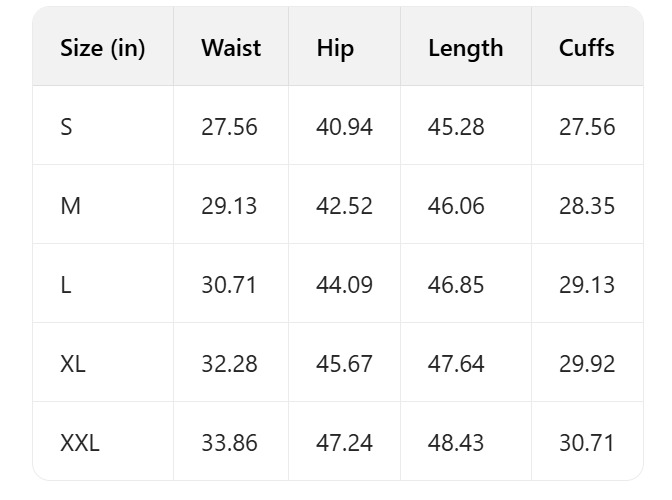This screenshot has height=500, width=672.
Task: Click hip value 40.94 for size S
Action: point(345,127)
